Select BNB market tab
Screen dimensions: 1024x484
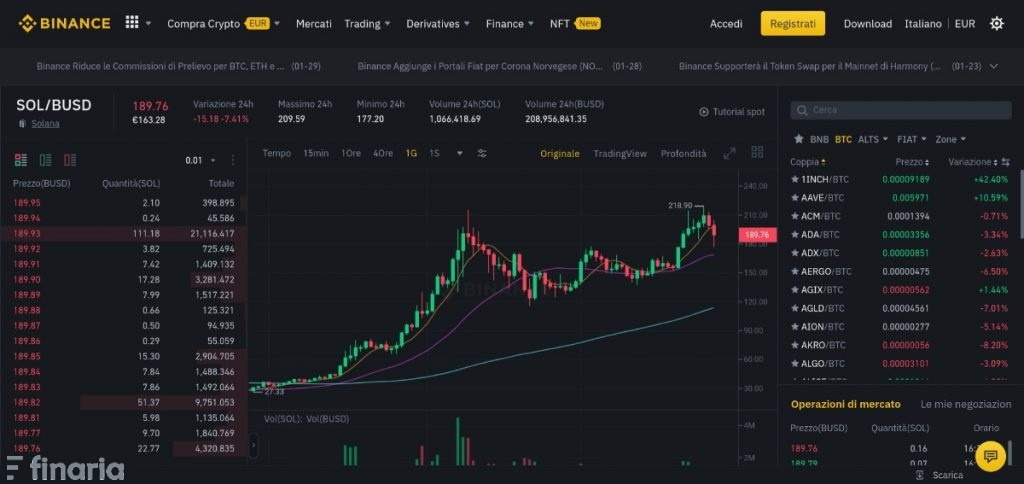819,139
